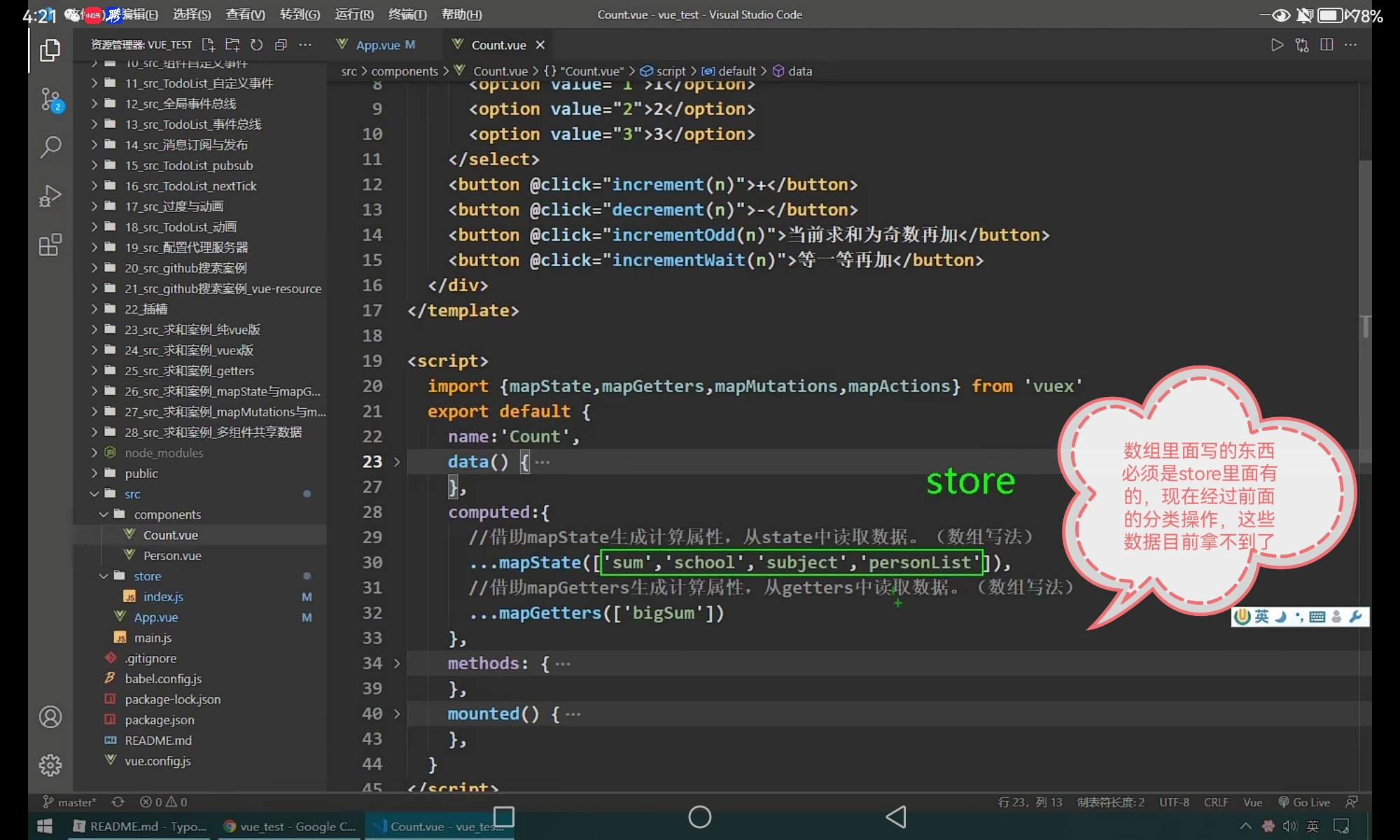This screenshot has width=1400, height=840.
Task: Unfold the methods block on line 34
Action: click(x=397, y=664)
